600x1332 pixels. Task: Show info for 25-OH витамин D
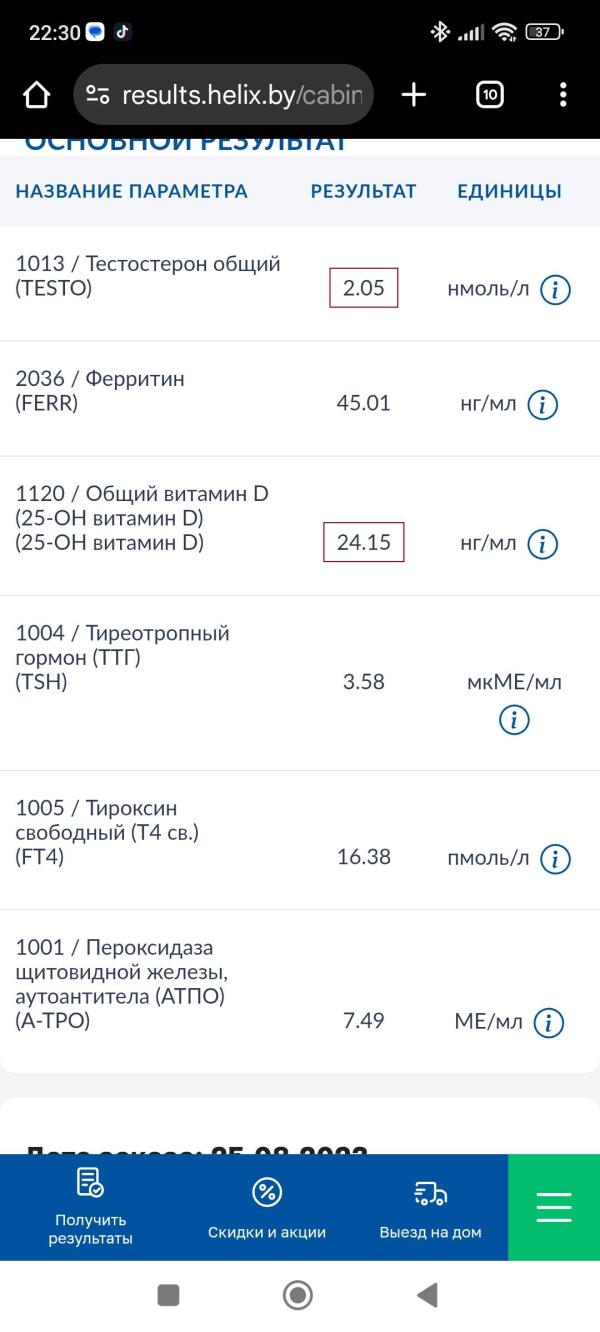point(542,544)
